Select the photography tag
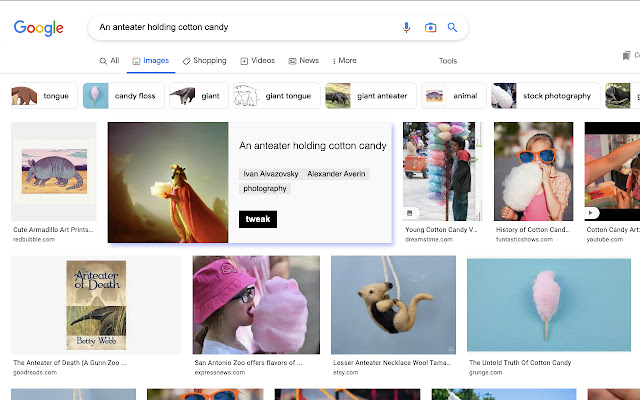Viewport: 640px width, 400px height. pos(265,189)
